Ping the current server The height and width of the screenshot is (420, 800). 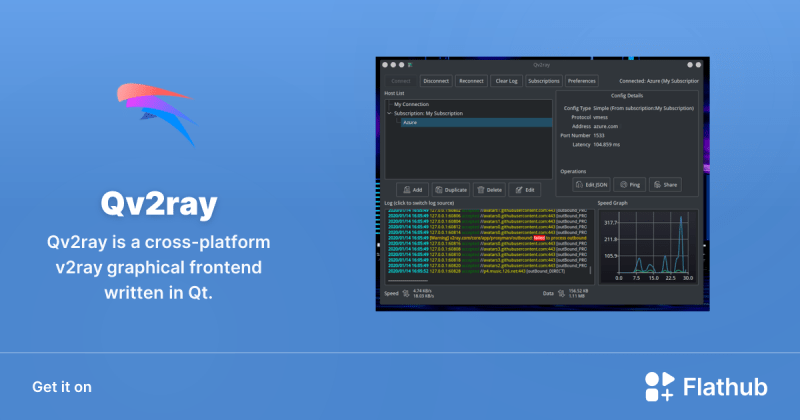coord(630,185)
